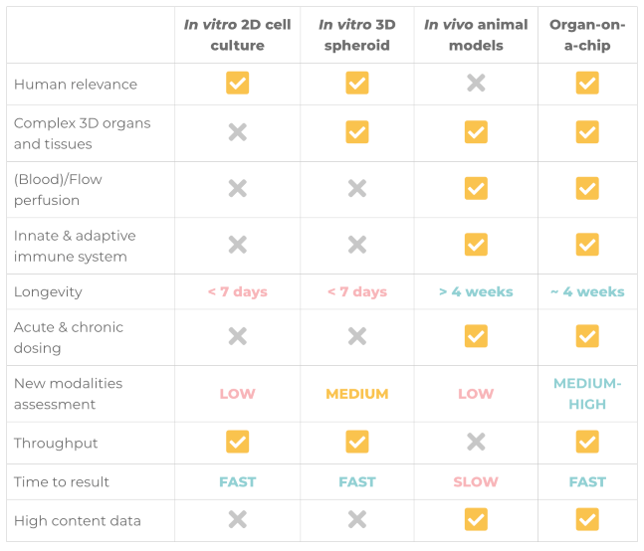
Task: Click the In vitro 3D spheroid header
Action: click(x=357, y=35)
